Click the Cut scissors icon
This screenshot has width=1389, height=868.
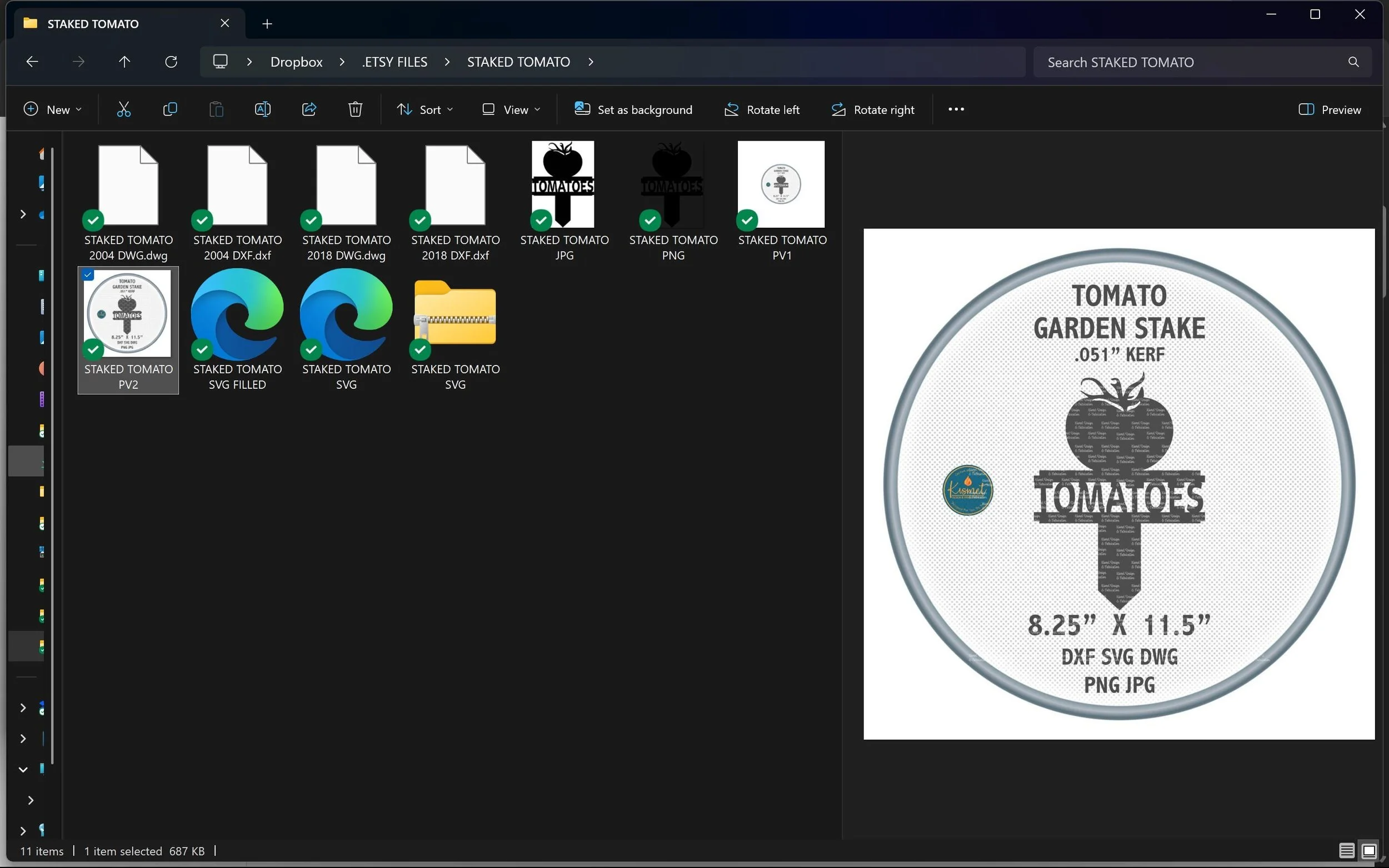[123, 109]
